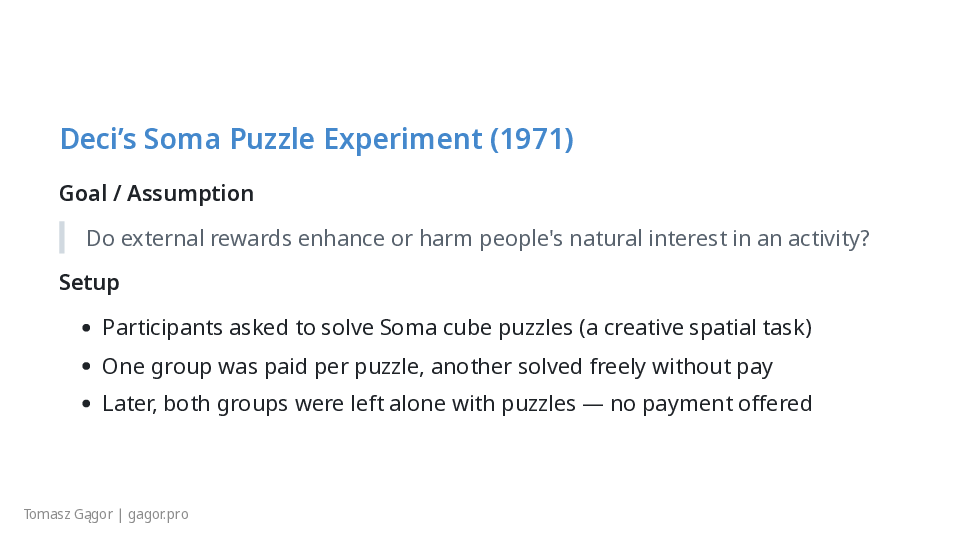The image size is (960, 540).
Task: Click the slide title "Deci's Soma Puzzle Experiment"
Action: (x=270, y=139)
